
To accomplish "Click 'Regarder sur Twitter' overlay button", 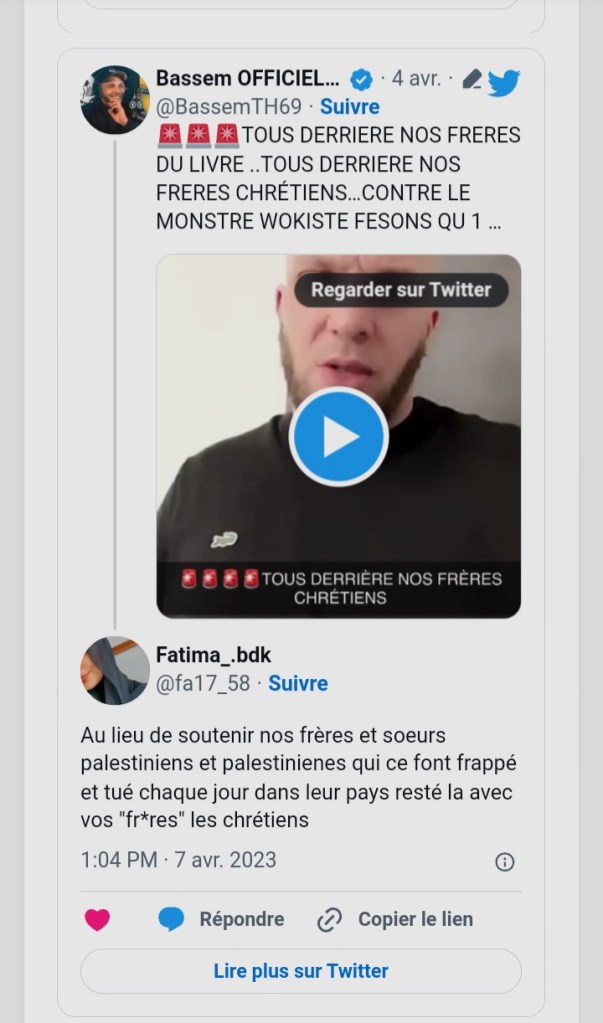I will (401, 290).
